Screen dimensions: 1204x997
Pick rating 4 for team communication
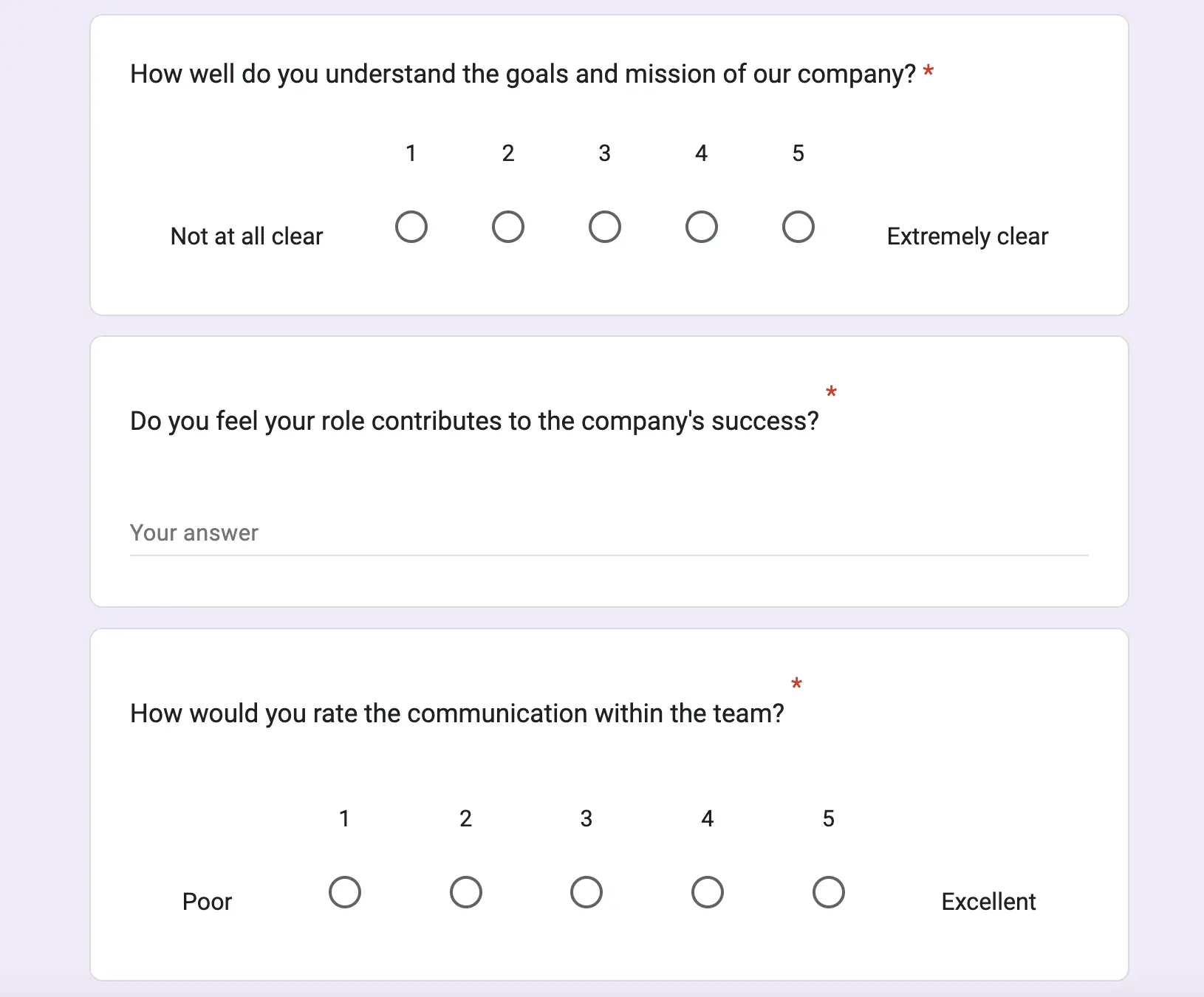tap(708, 892)
